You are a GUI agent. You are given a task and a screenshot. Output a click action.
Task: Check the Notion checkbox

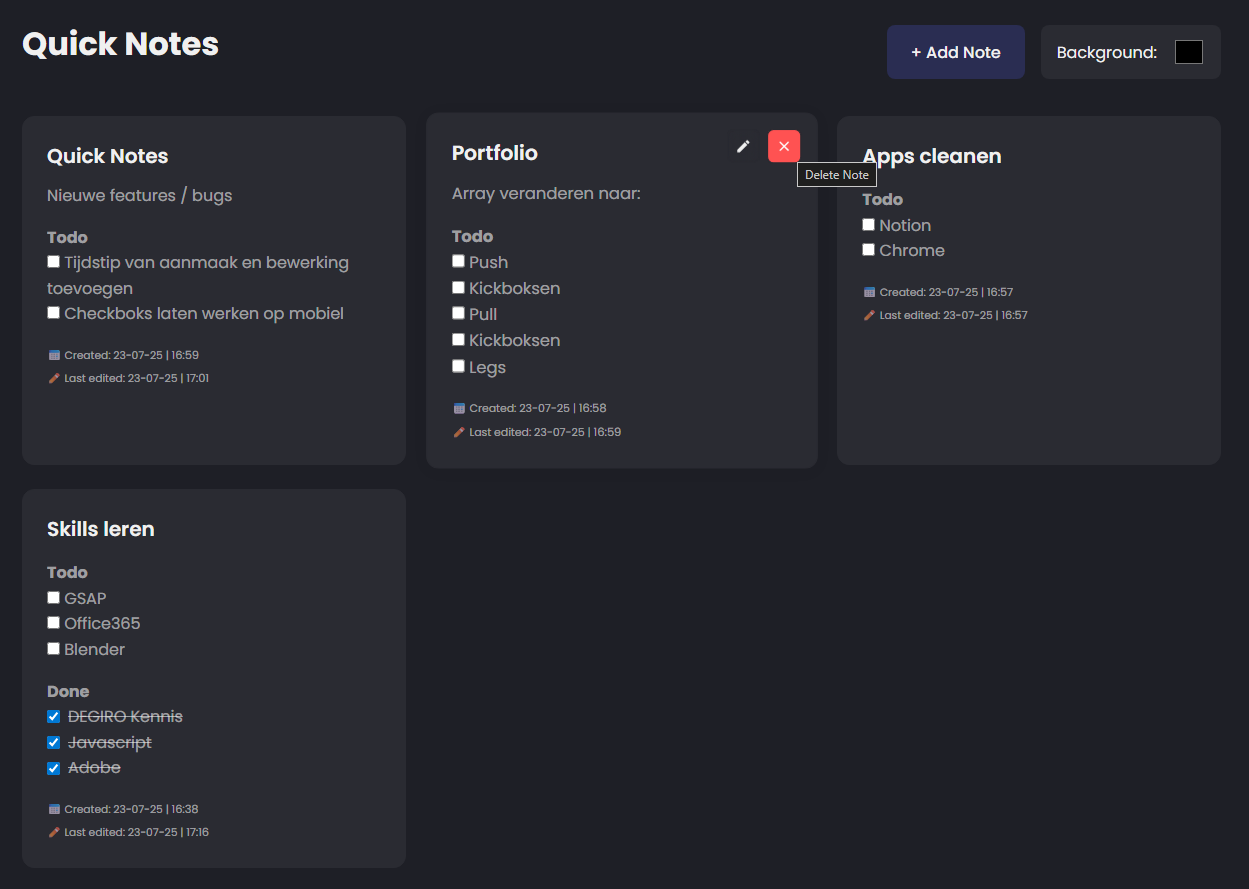868,225
